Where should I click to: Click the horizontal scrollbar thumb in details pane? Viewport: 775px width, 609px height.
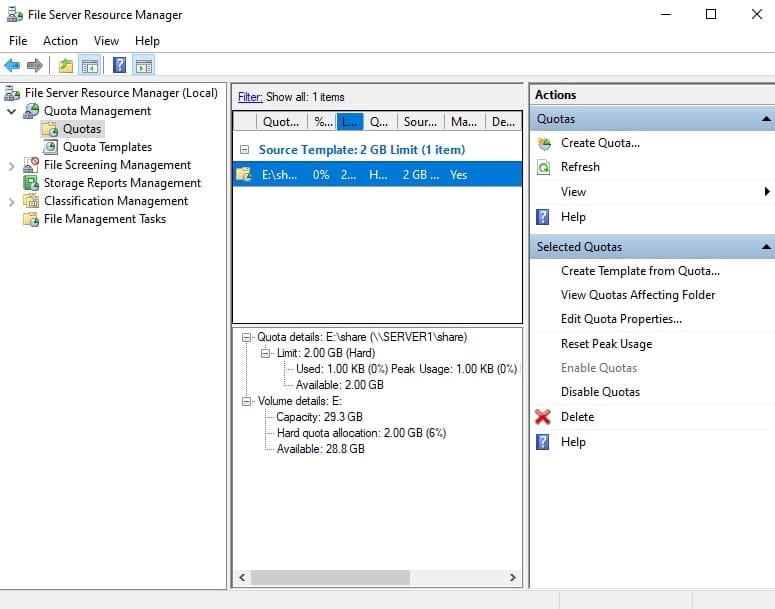pyautogui.click(x=330, y=577)
